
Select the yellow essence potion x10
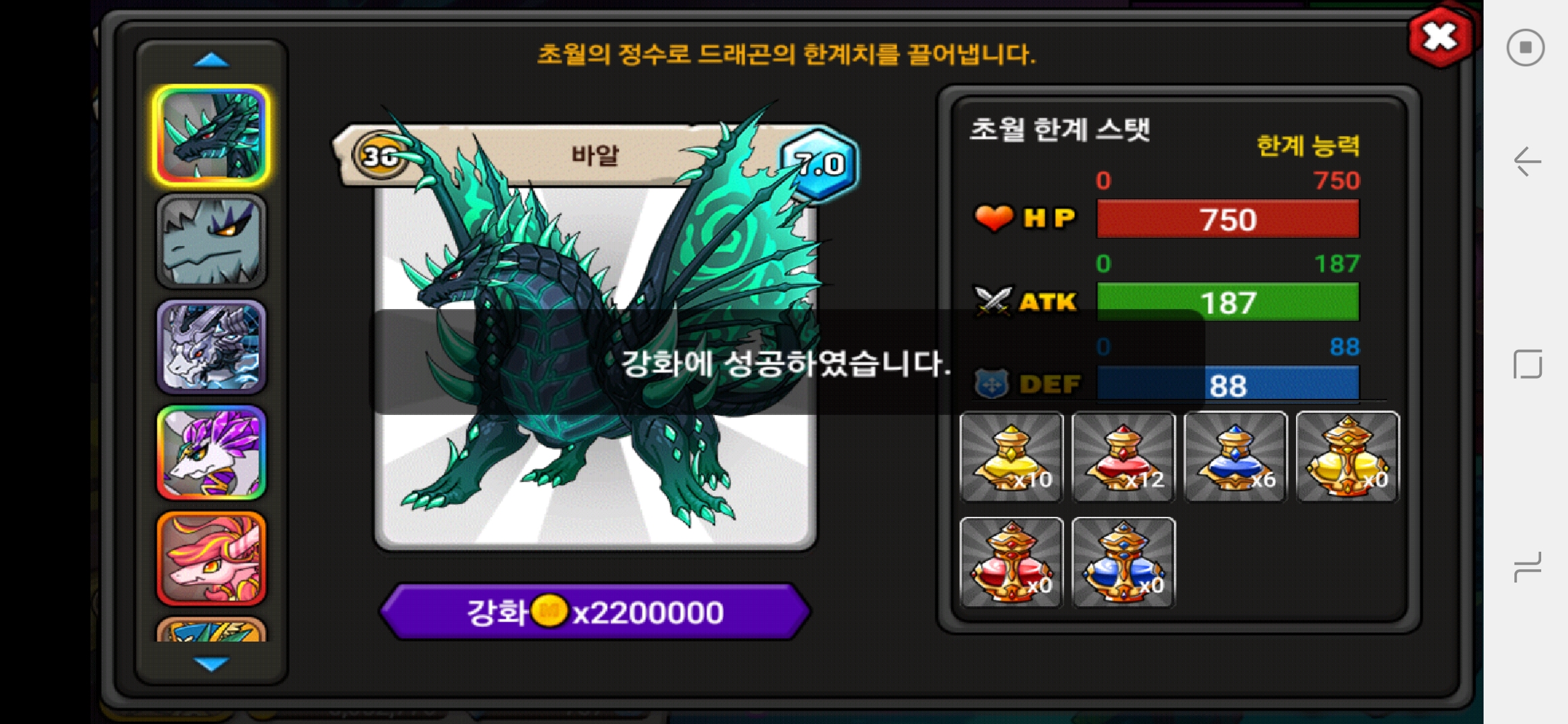1012,457
